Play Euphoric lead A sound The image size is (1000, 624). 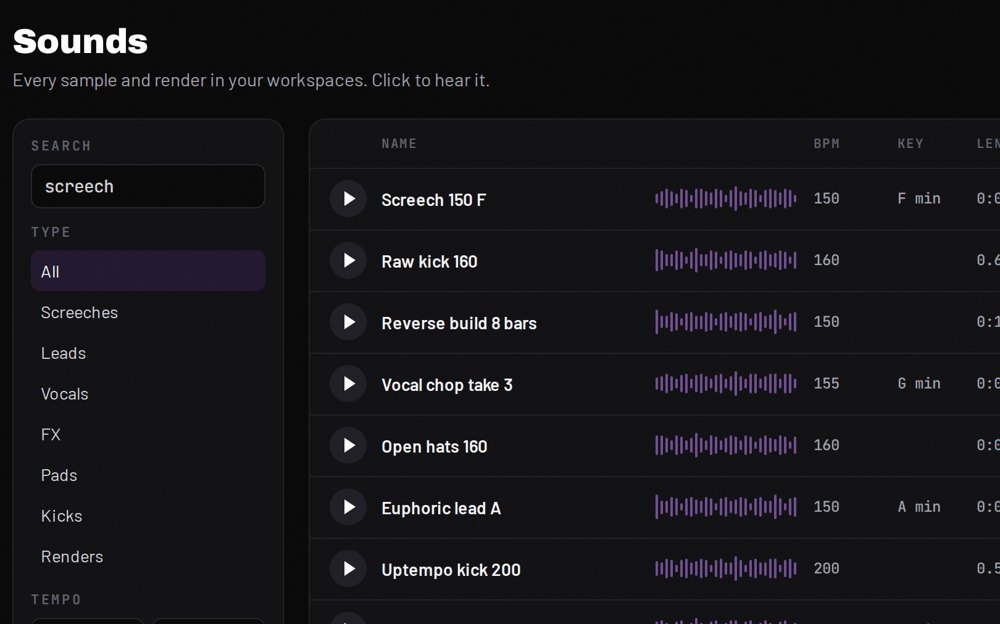click(x=348, y=507)
